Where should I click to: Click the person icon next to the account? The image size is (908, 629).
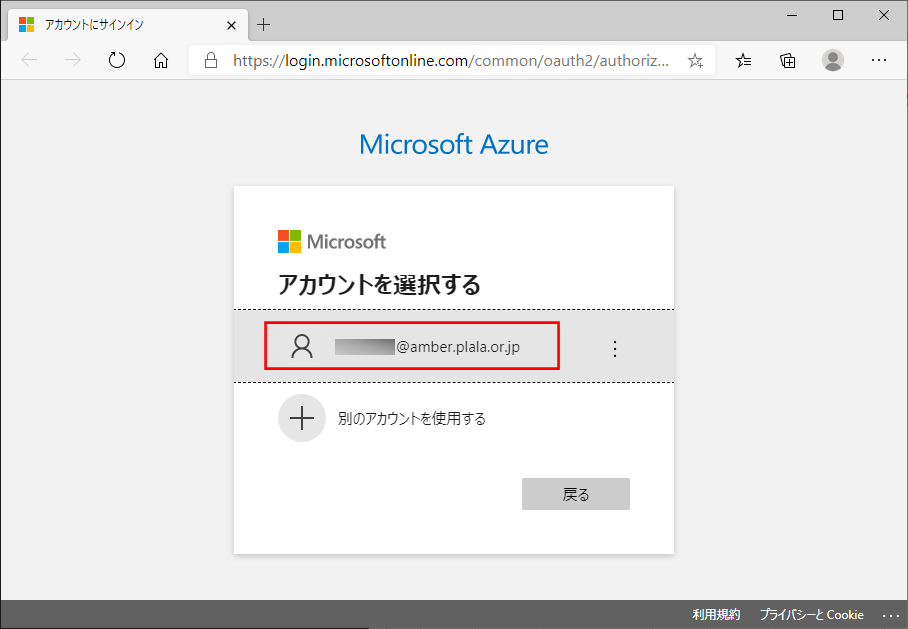pos(303,346)
